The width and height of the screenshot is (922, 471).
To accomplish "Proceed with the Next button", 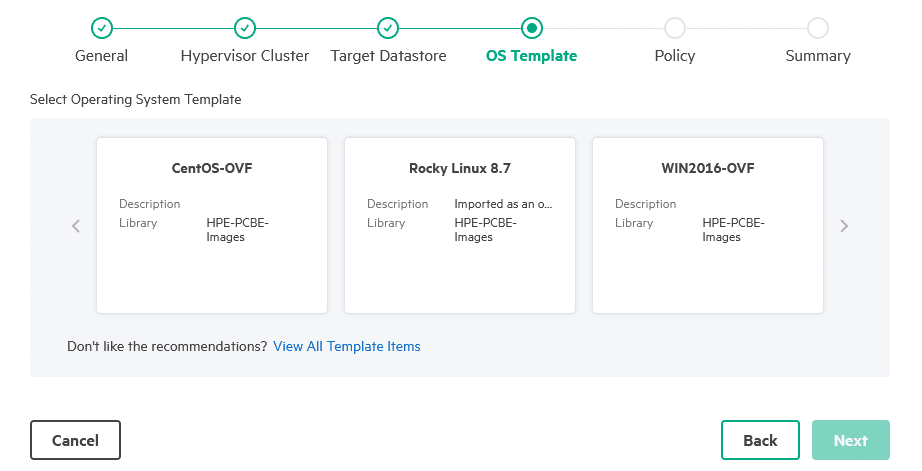I will click(x=851, y=440).
